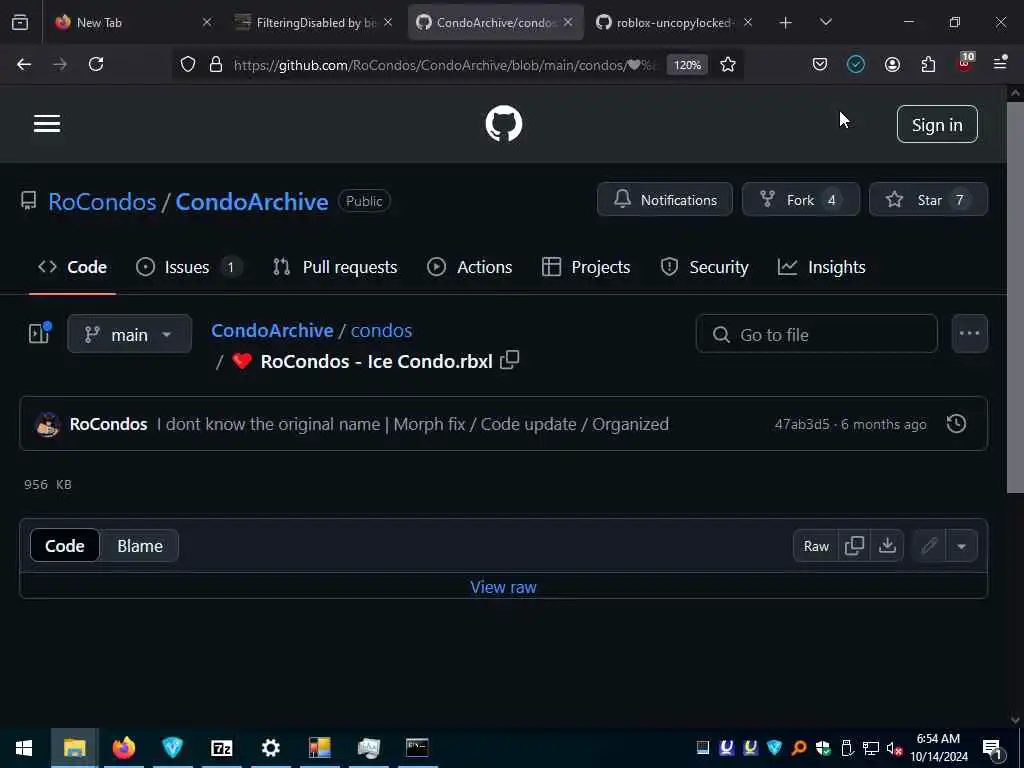This screenshot has width=1024, height=768.
Task: Star the repository
Action: point(928,200)
